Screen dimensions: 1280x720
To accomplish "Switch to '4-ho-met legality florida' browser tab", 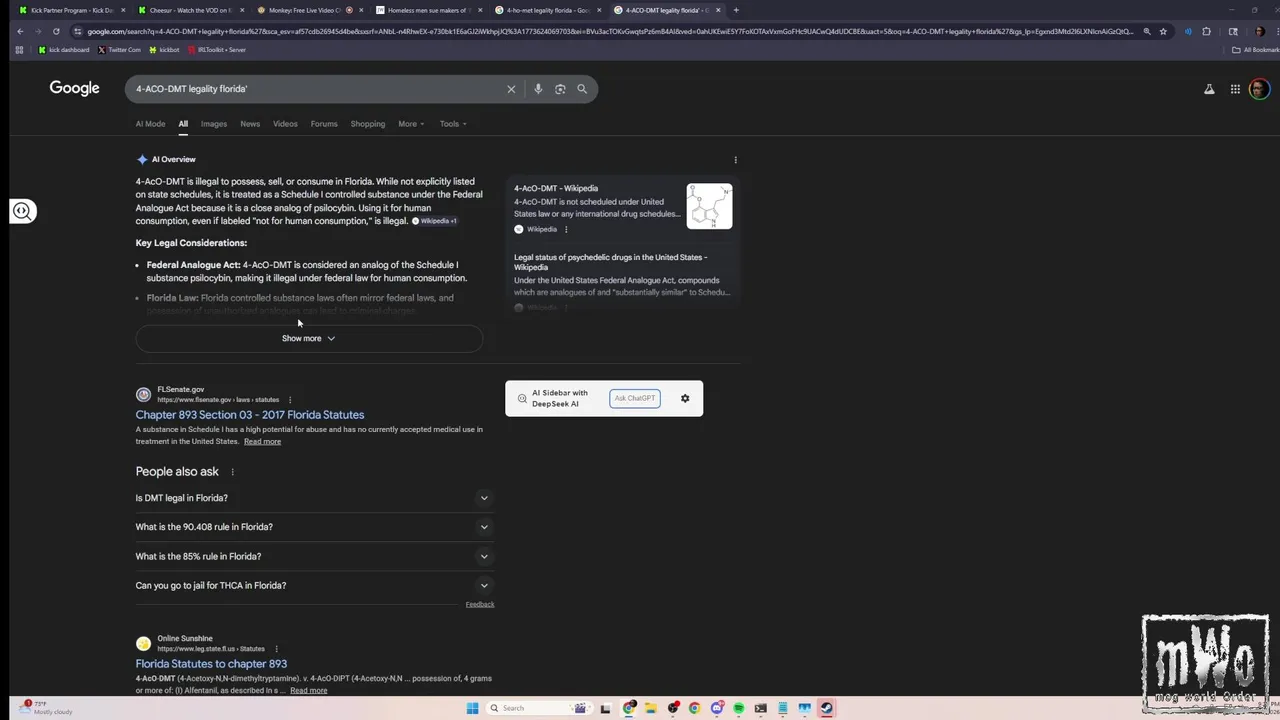I will click(x=547, y=10).
